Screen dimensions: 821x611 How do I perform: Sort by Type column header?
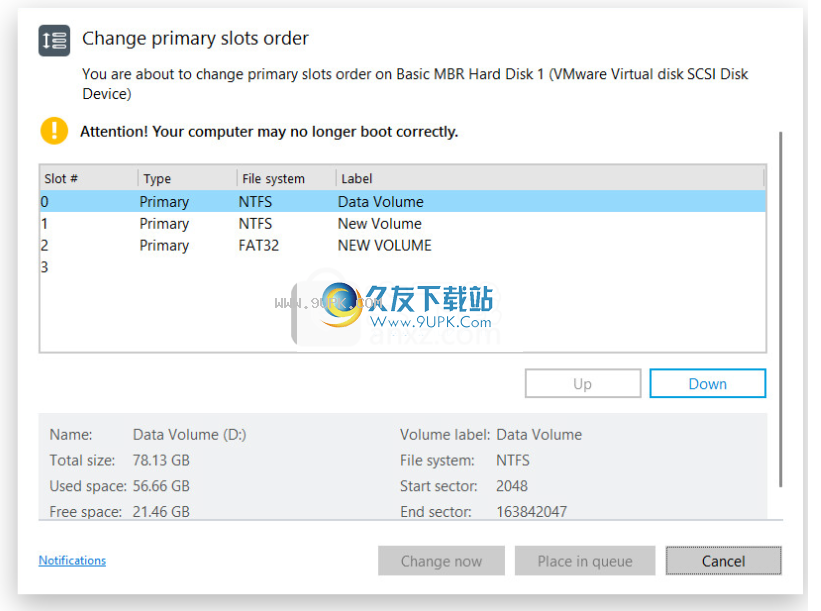click(187, 179)
